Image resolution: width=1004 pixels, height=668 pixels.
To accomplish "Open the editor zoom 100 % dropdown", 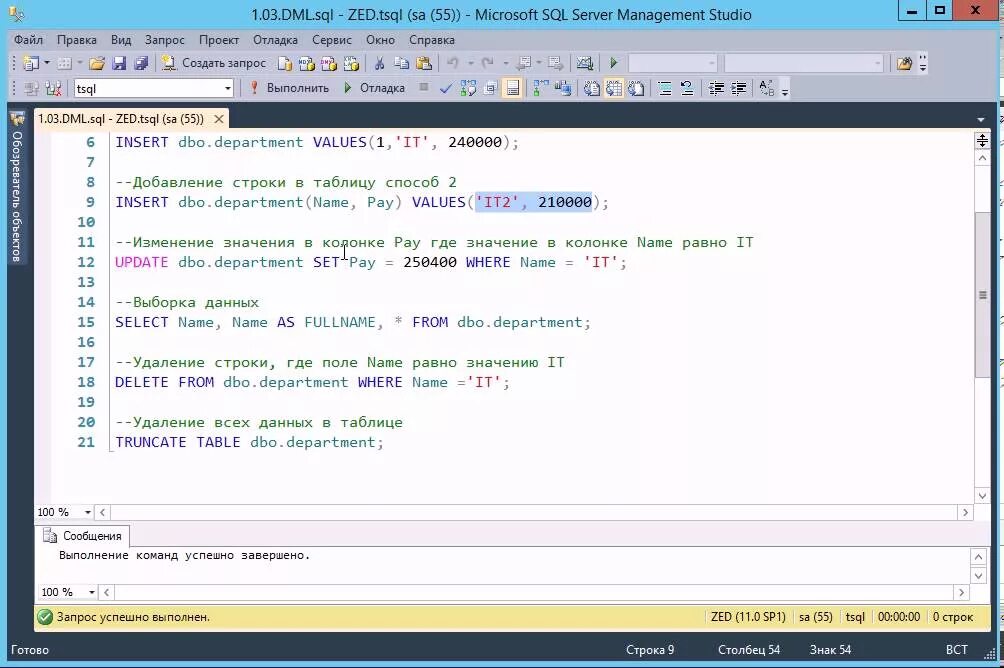I will 88,512.
